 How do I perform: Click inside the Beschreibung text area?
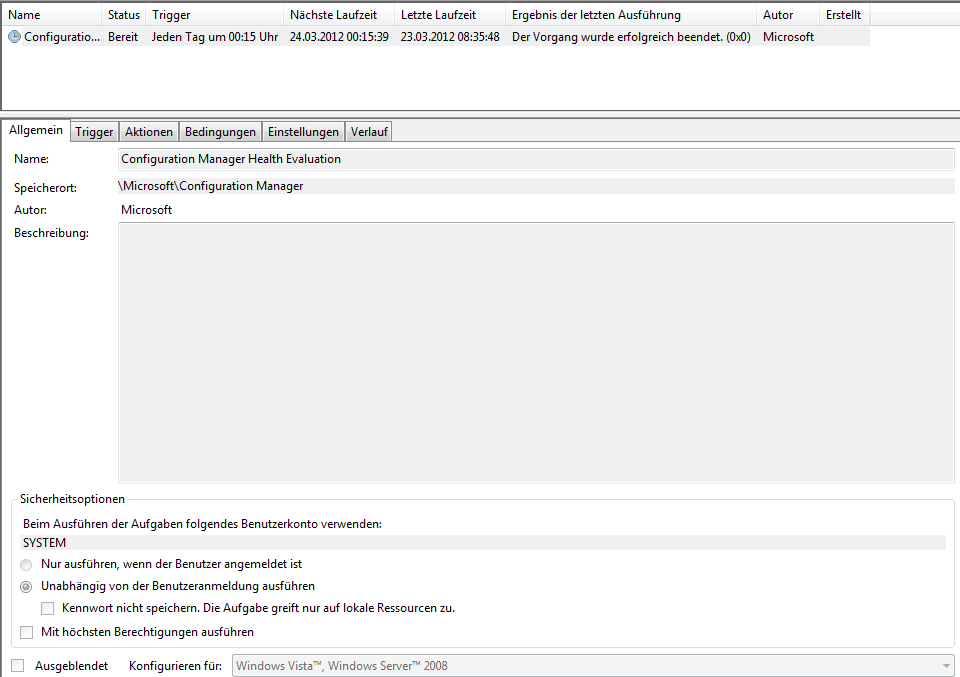pyautogui.click(x=536, y=353)
